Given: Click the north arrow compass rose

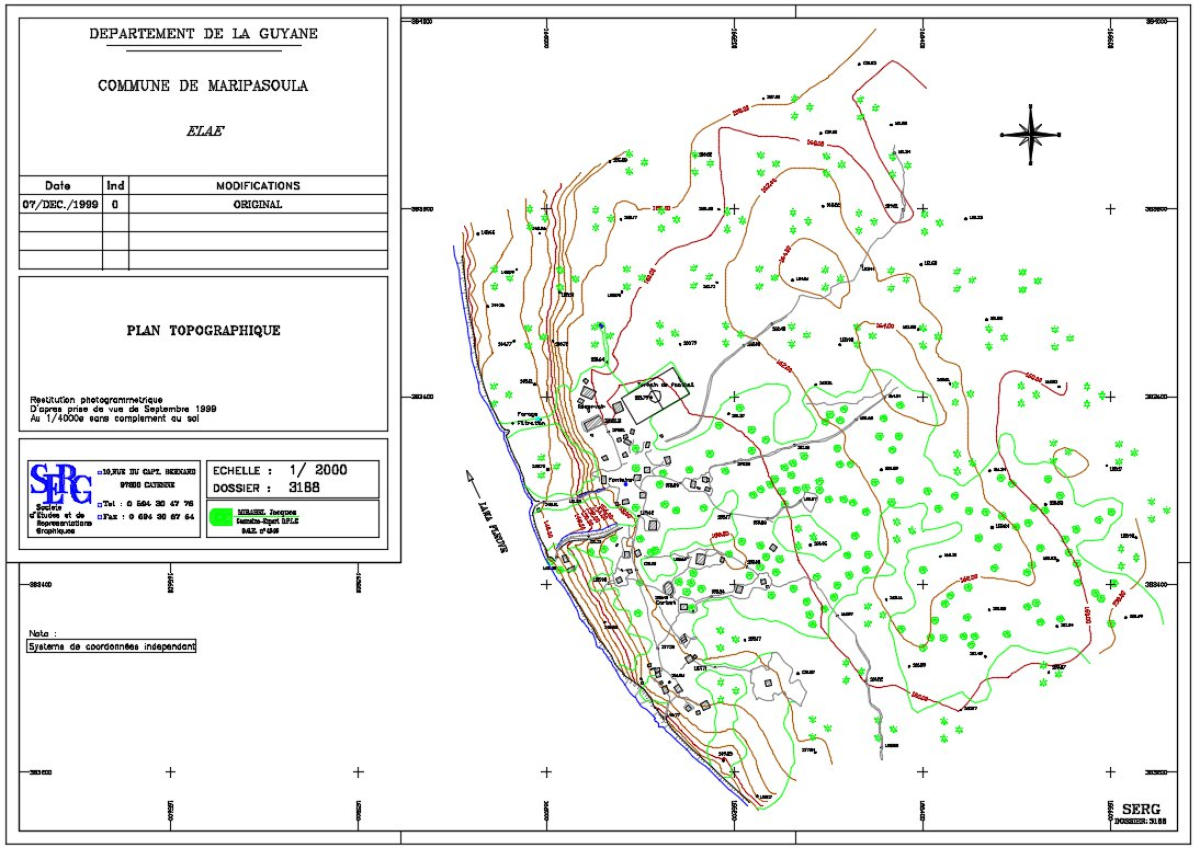Looking at the screenshot, I should pos(1031,131).
